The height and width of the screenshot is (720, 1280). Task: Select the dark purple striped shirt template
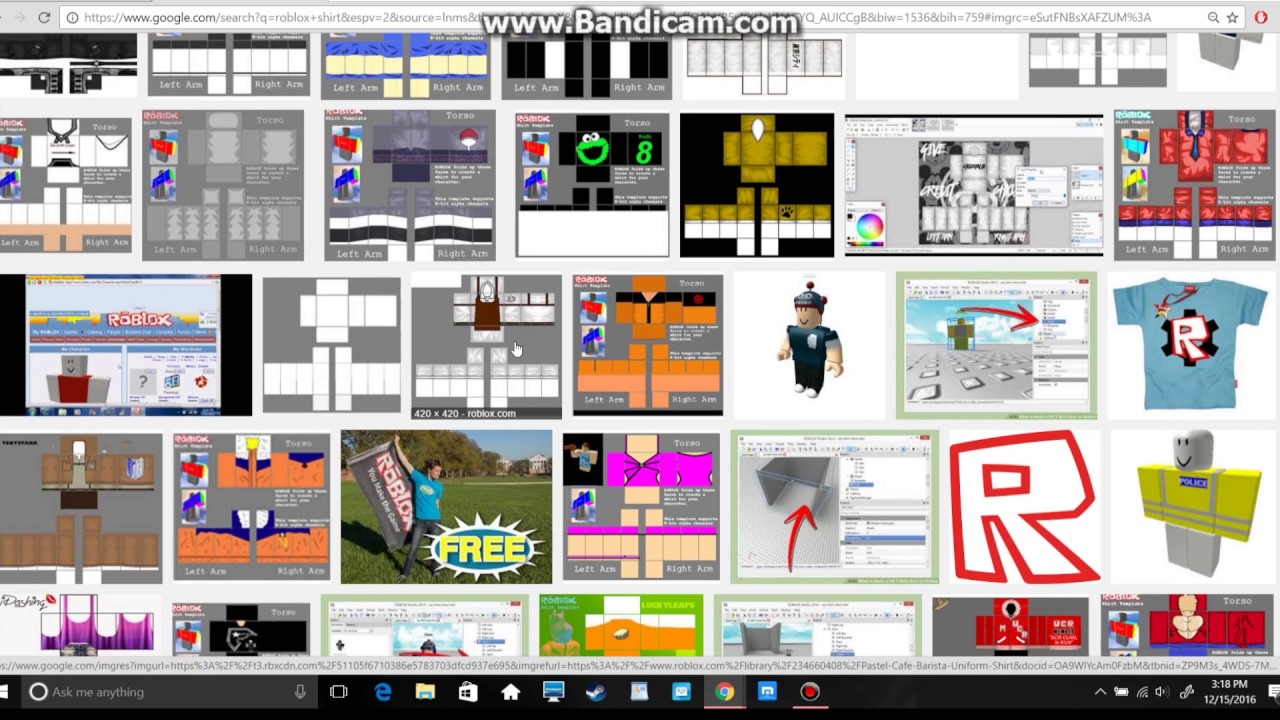[x=410, y=185]
